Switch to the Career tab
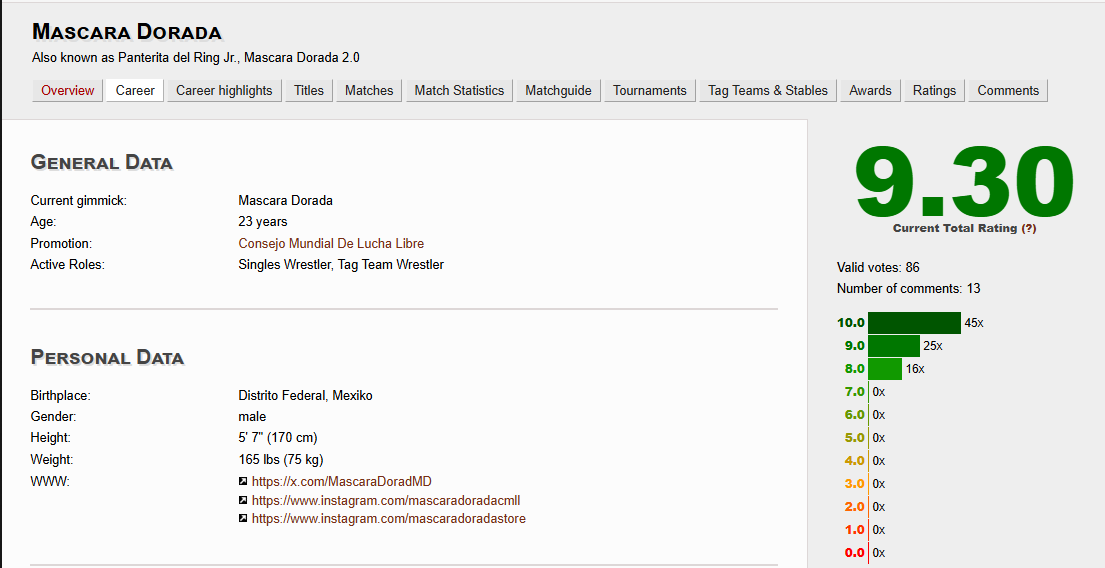The width and height of the screenshot is (1105, 568). tap(135, 90)
